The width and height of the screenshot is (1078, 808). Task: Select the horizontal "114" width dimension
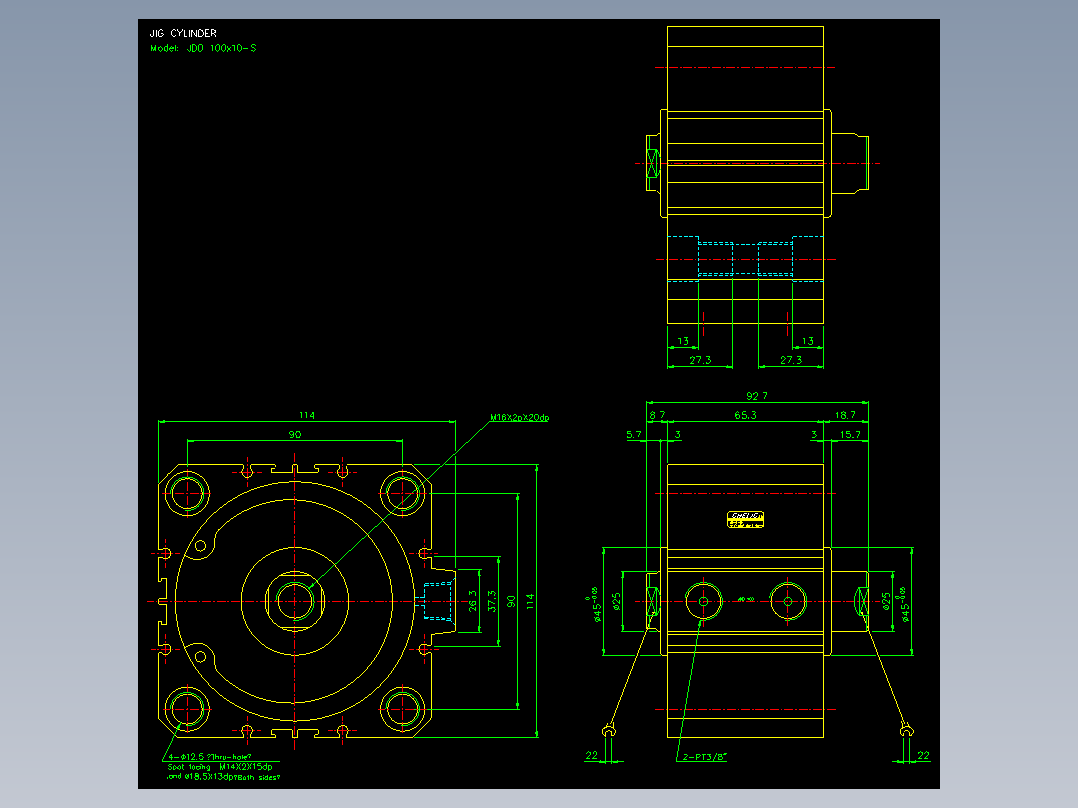(307, 415)
